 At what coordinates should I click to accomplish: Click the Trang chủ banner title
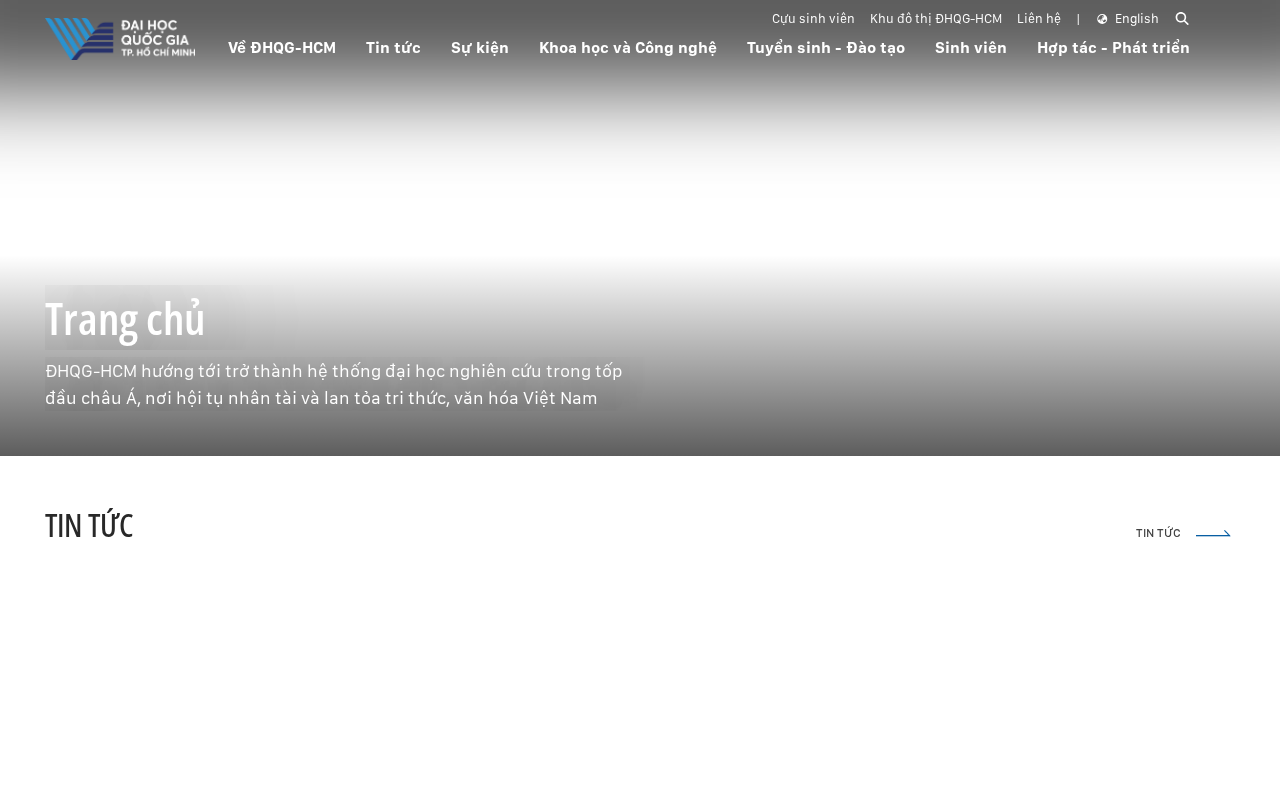pyautogui.click(x=125, y=320)
